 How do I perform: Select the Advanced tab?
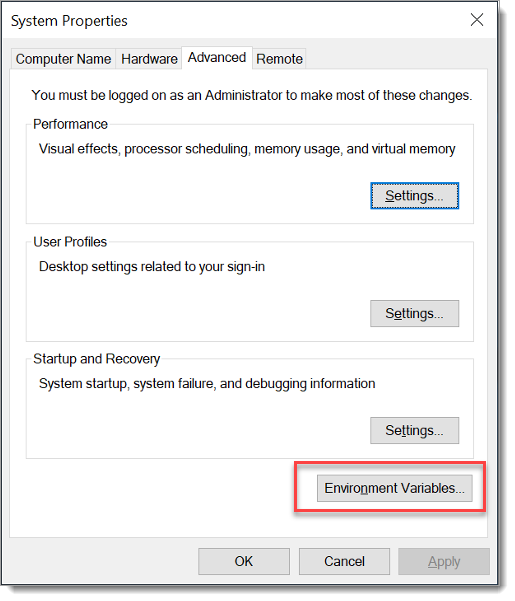coord(217,58)
